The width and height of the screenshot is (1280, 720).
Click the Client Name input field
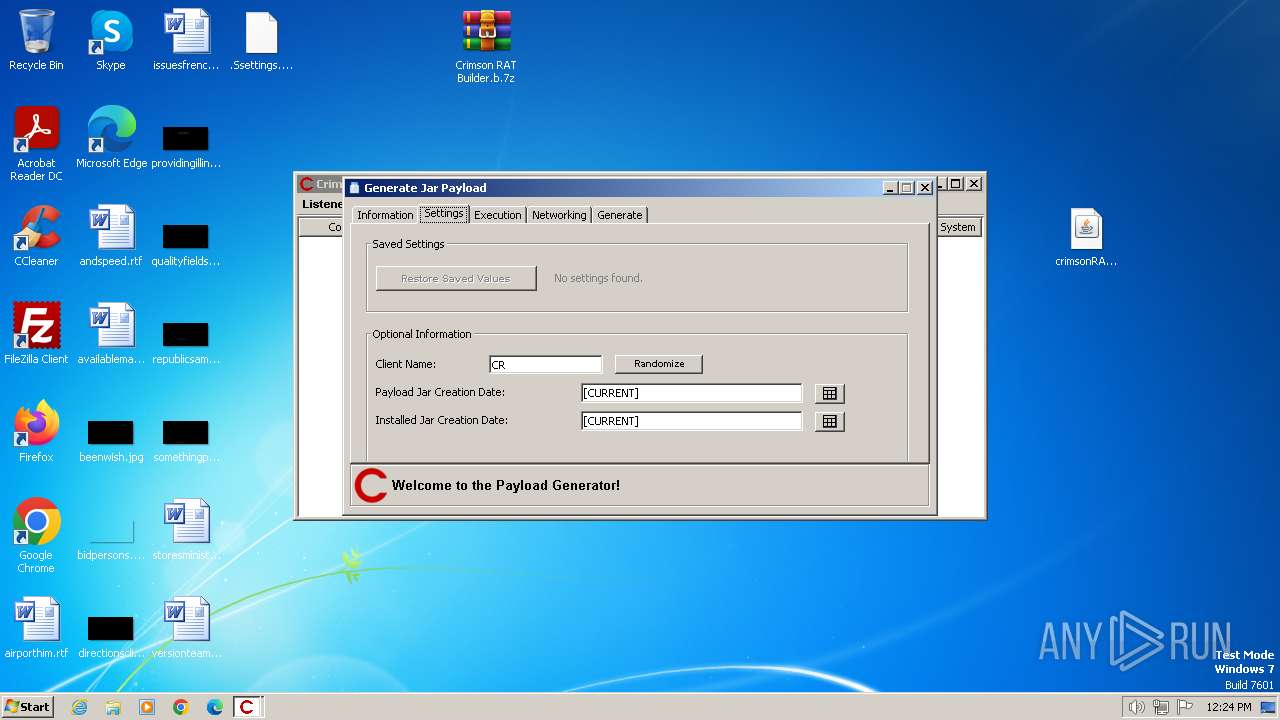coord(546,365)
